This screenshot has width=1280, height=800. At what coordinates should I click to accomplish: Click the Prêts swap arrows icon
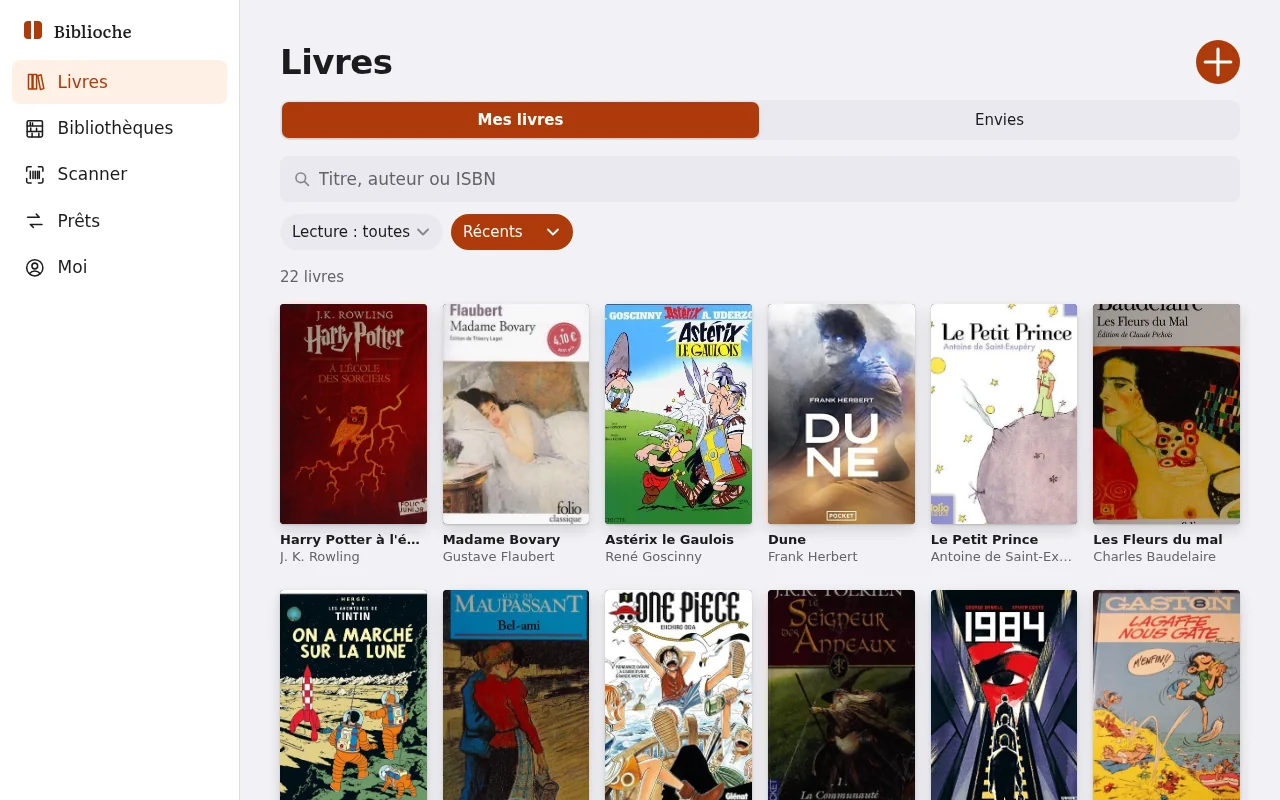[x=35, y=221]
